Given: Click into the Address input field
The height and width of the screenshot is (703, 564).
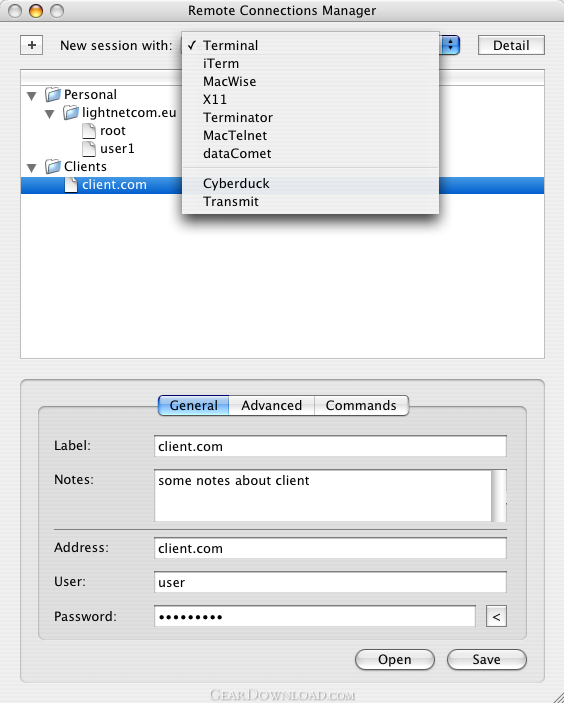Looking at the screenshot, I should pos(330,548).
